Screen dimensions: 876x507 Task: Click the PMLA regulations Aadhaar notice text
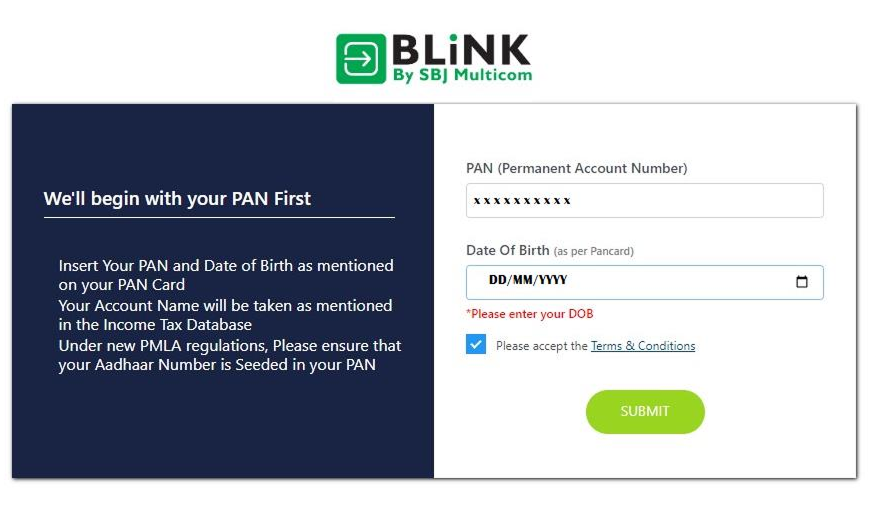coord(230,355)
